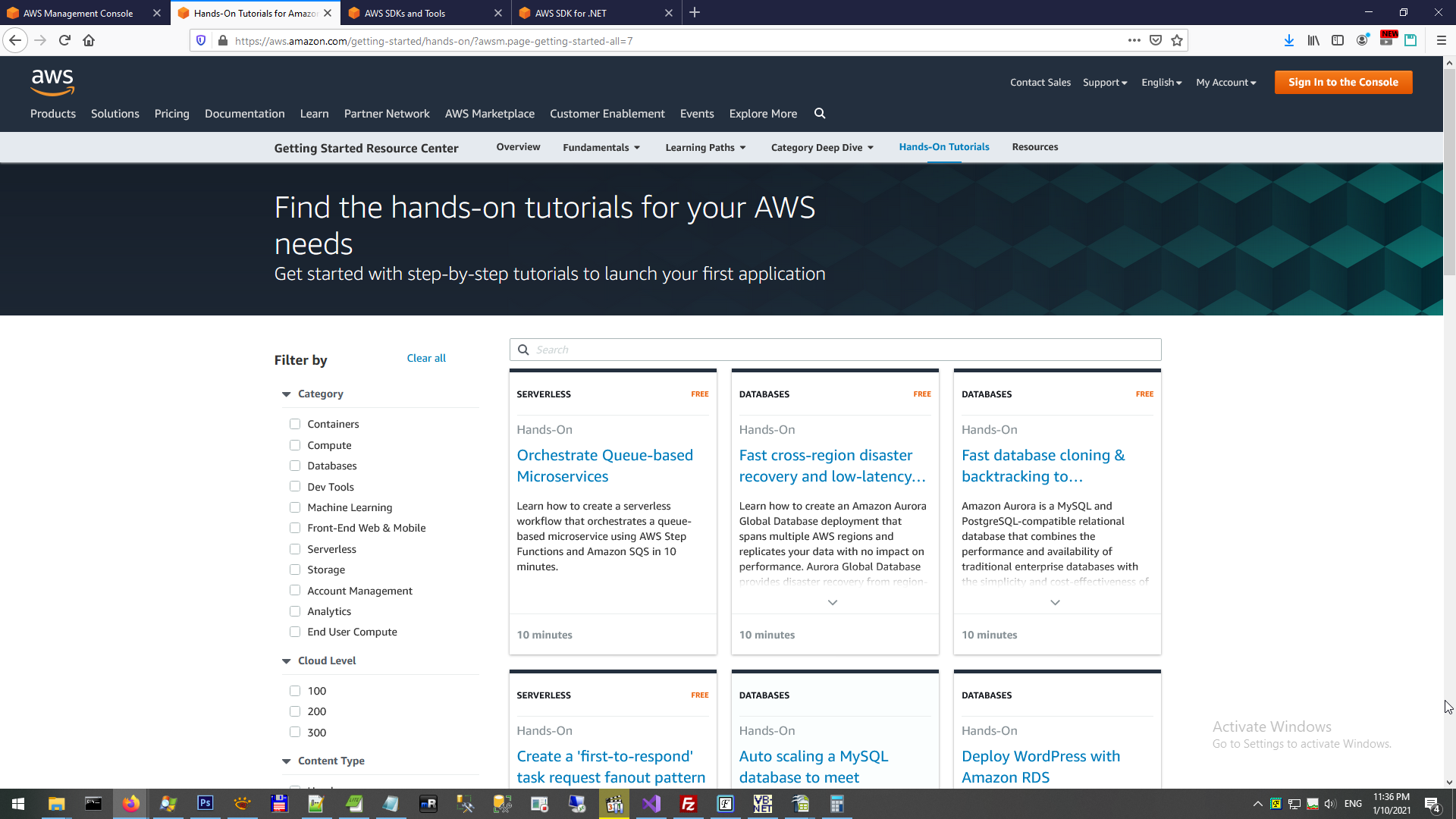Expand the Fast cross-region disaster card description
Screen dimensions: 1456x819
(833, 602)
